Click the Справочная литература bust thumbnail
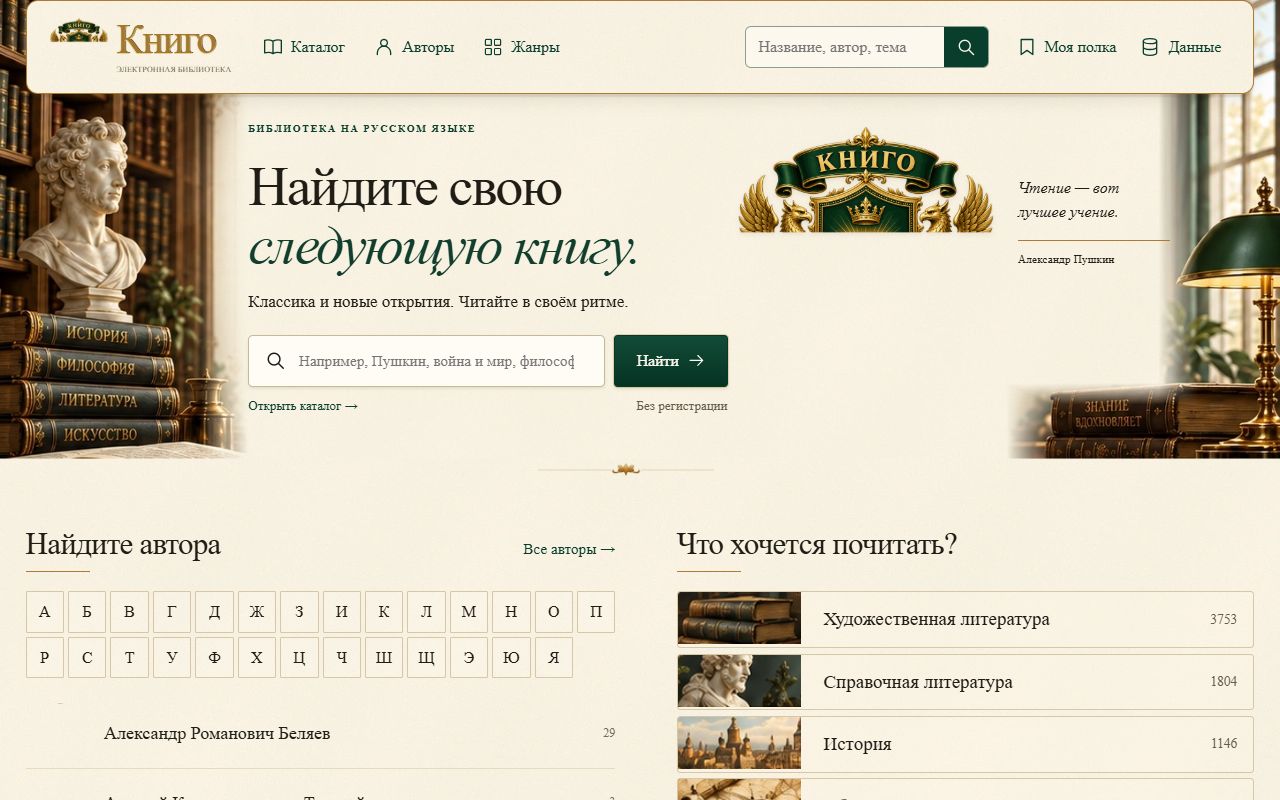This screenshot has height=800, width=1280. (740, 682)
